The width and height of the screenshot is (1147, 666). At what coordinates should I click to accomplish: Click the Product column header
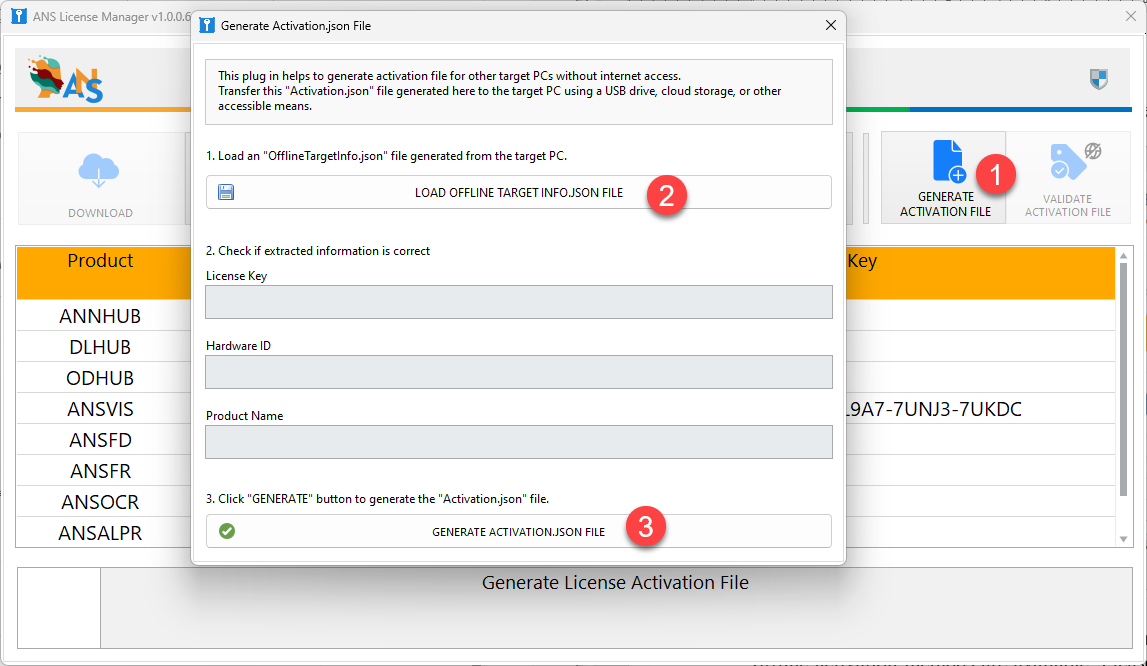point(100,261)
